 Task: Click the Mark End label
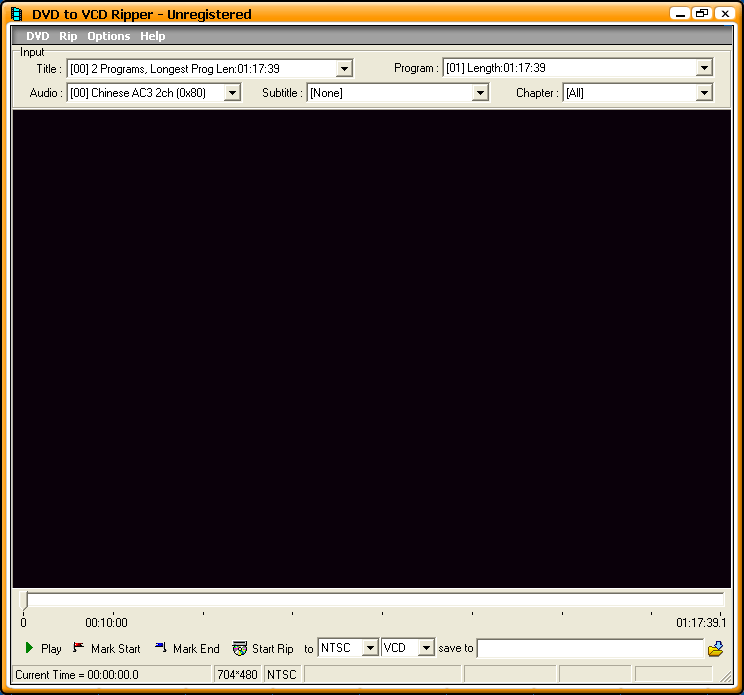(x=196, y=649)
